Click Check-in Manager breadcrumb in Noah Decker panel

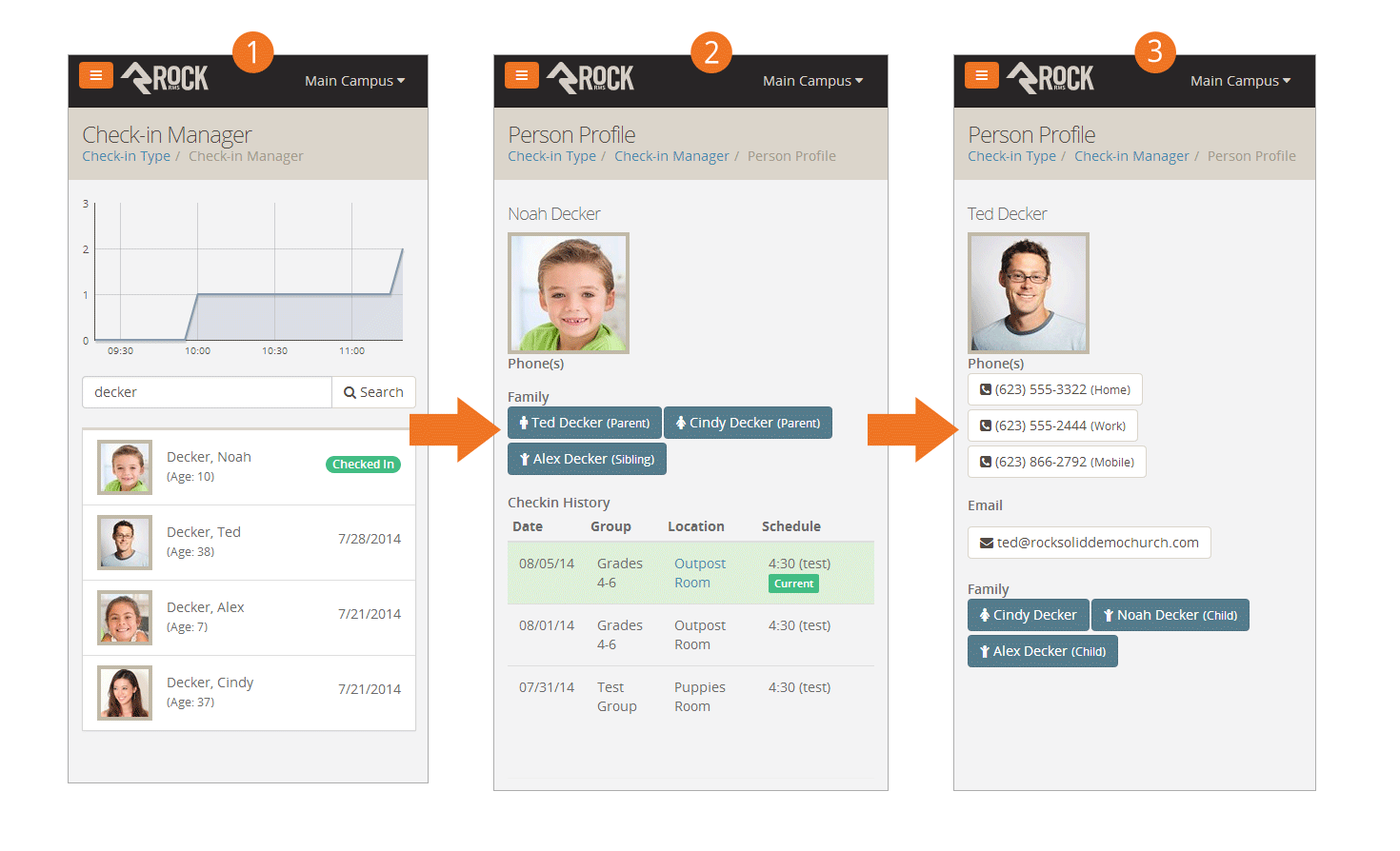(671, 156)
